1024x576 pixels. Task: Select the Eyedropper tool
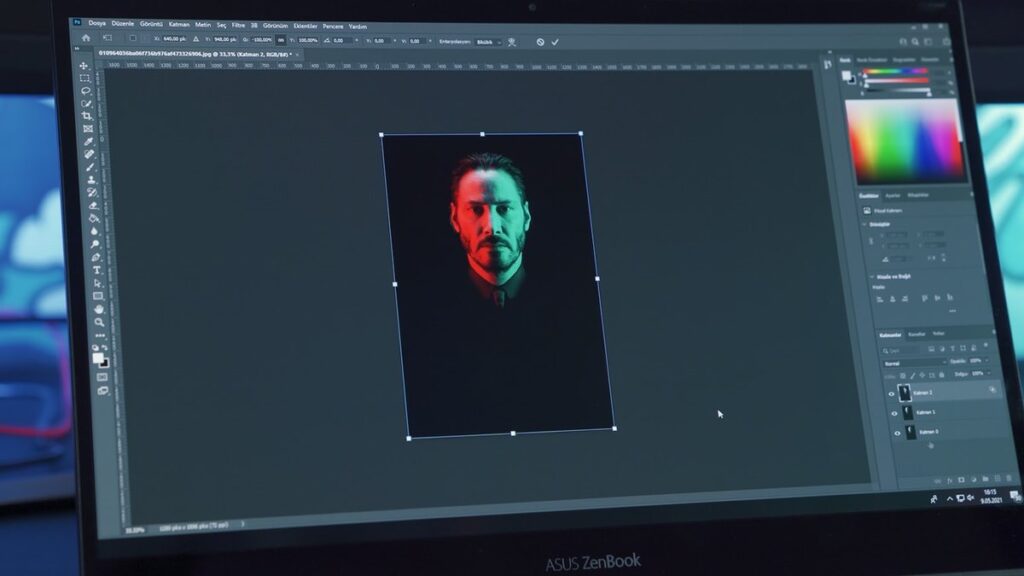(88, 142)
